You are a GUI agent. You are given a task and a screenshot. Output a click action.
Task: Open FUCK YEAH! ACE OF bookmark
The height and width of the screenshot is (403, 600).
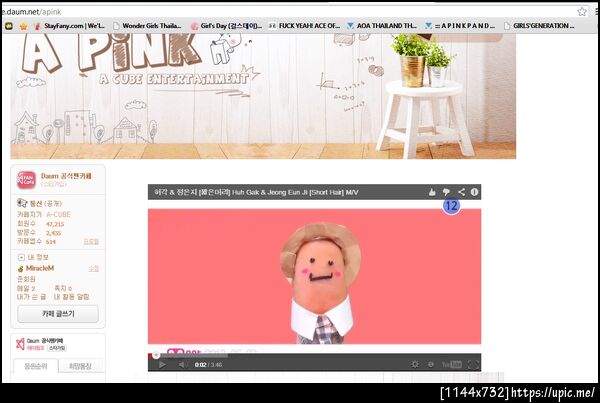pos(305,26)
